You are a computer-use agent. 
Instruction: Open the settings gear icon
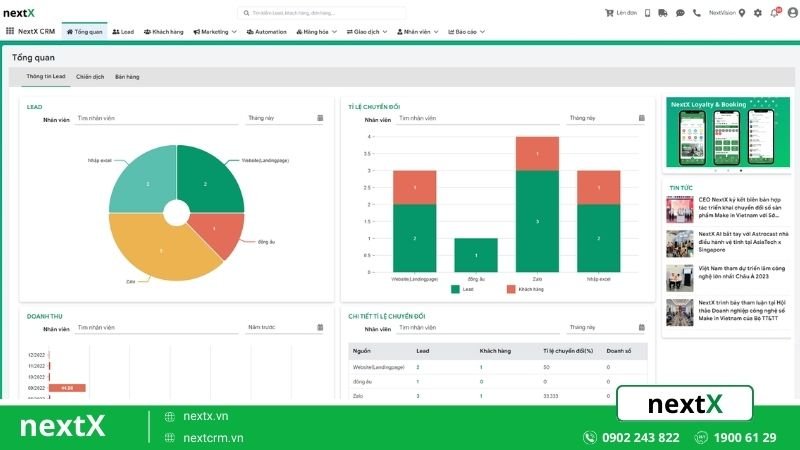pyautogui.click(x=758, y=13)
